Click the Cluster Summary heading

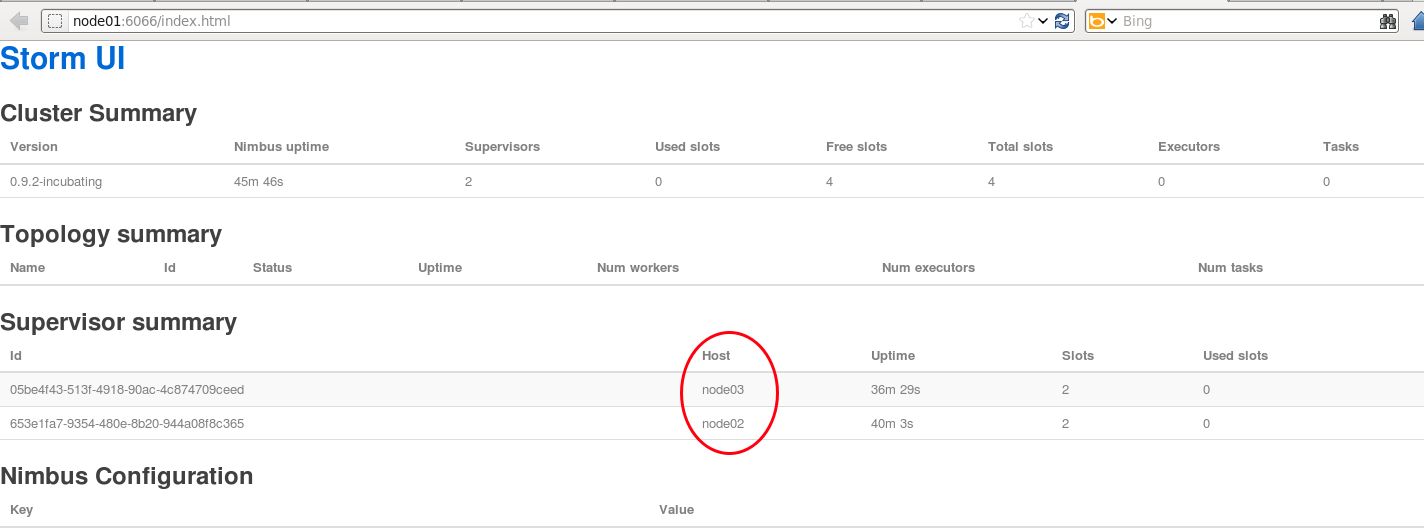coord(99,113)
